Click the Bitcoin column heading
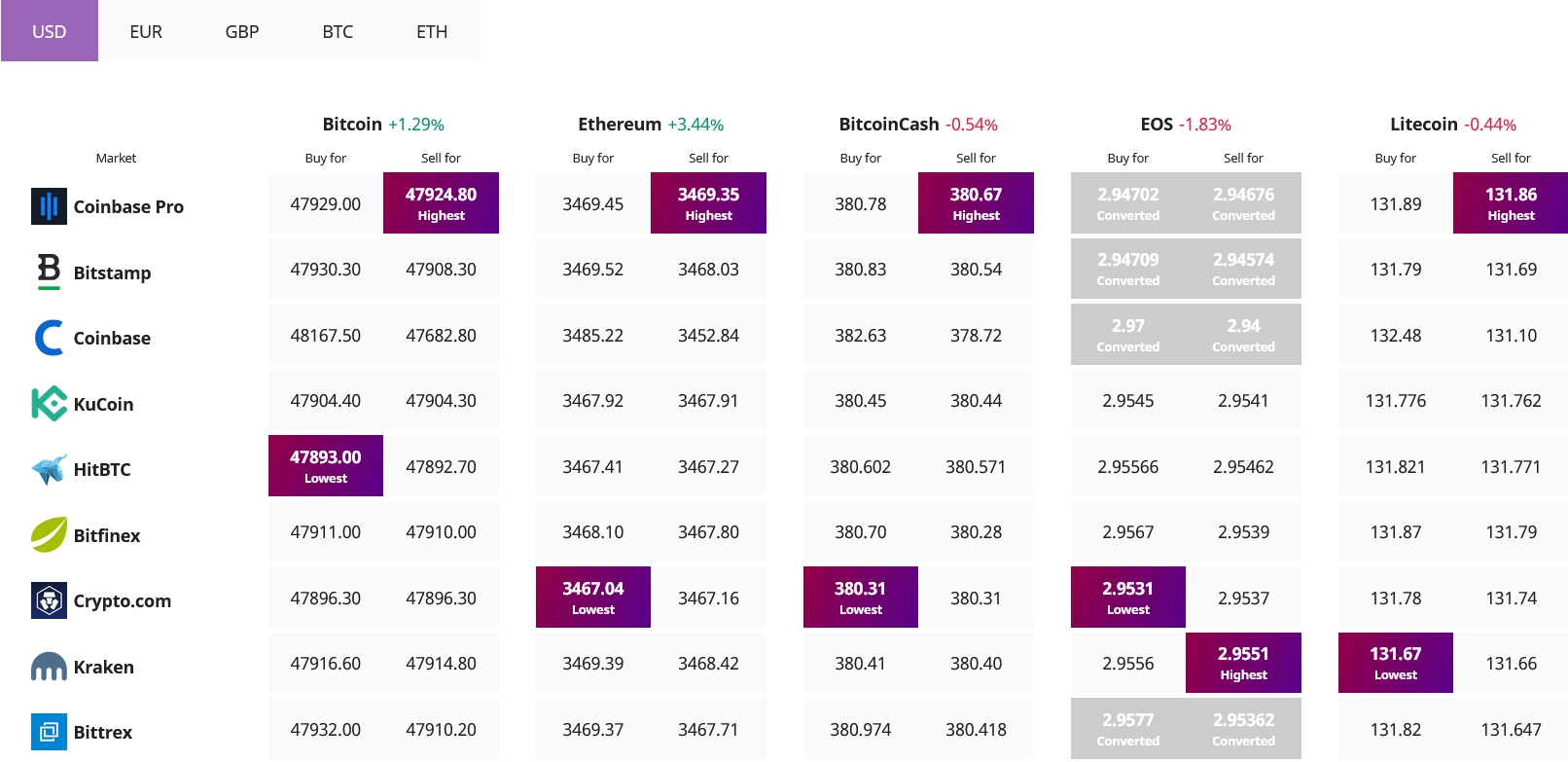Screen dimensions: 1568x762 coord(352,124)
